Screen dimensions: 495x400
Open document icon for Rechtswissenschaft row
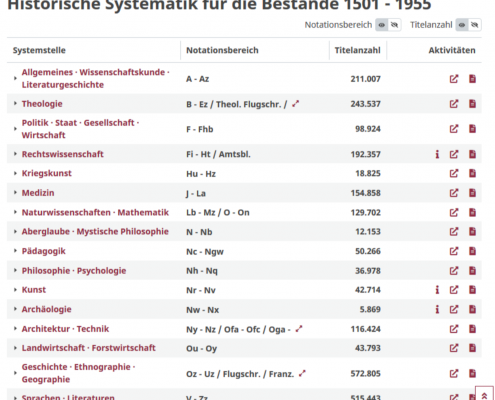tap(472, 154)
